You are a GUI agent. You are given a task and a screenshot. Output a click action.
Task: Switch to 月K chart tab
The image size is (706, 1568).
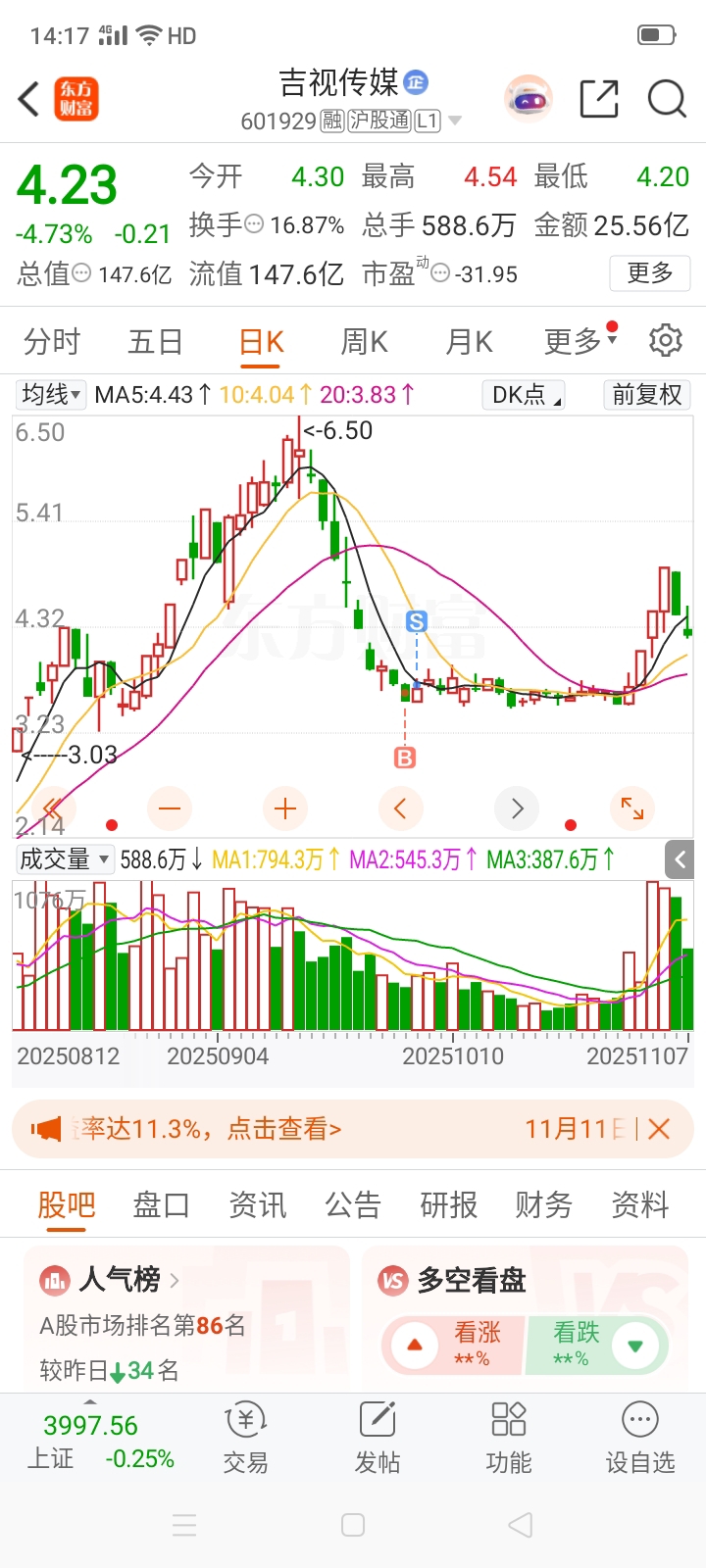coord(469,342)
